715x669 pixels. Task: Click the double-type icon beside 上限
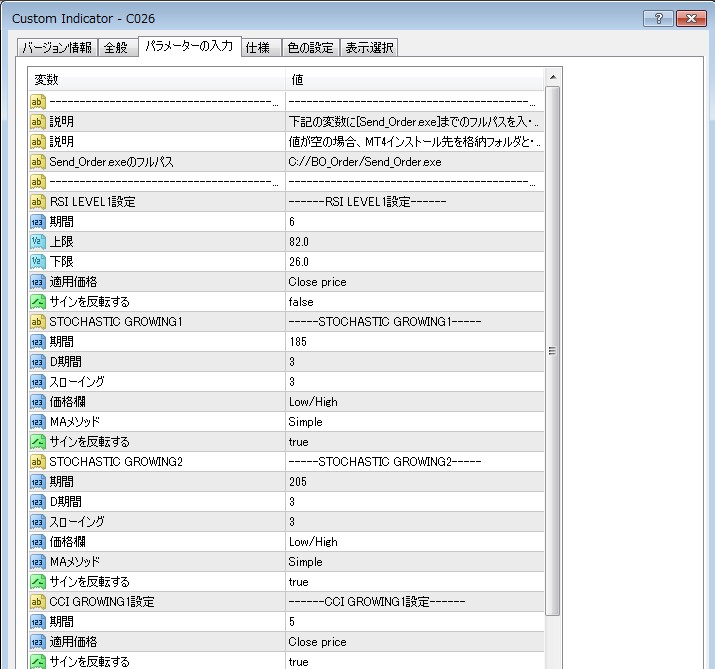tap(38, 242)
